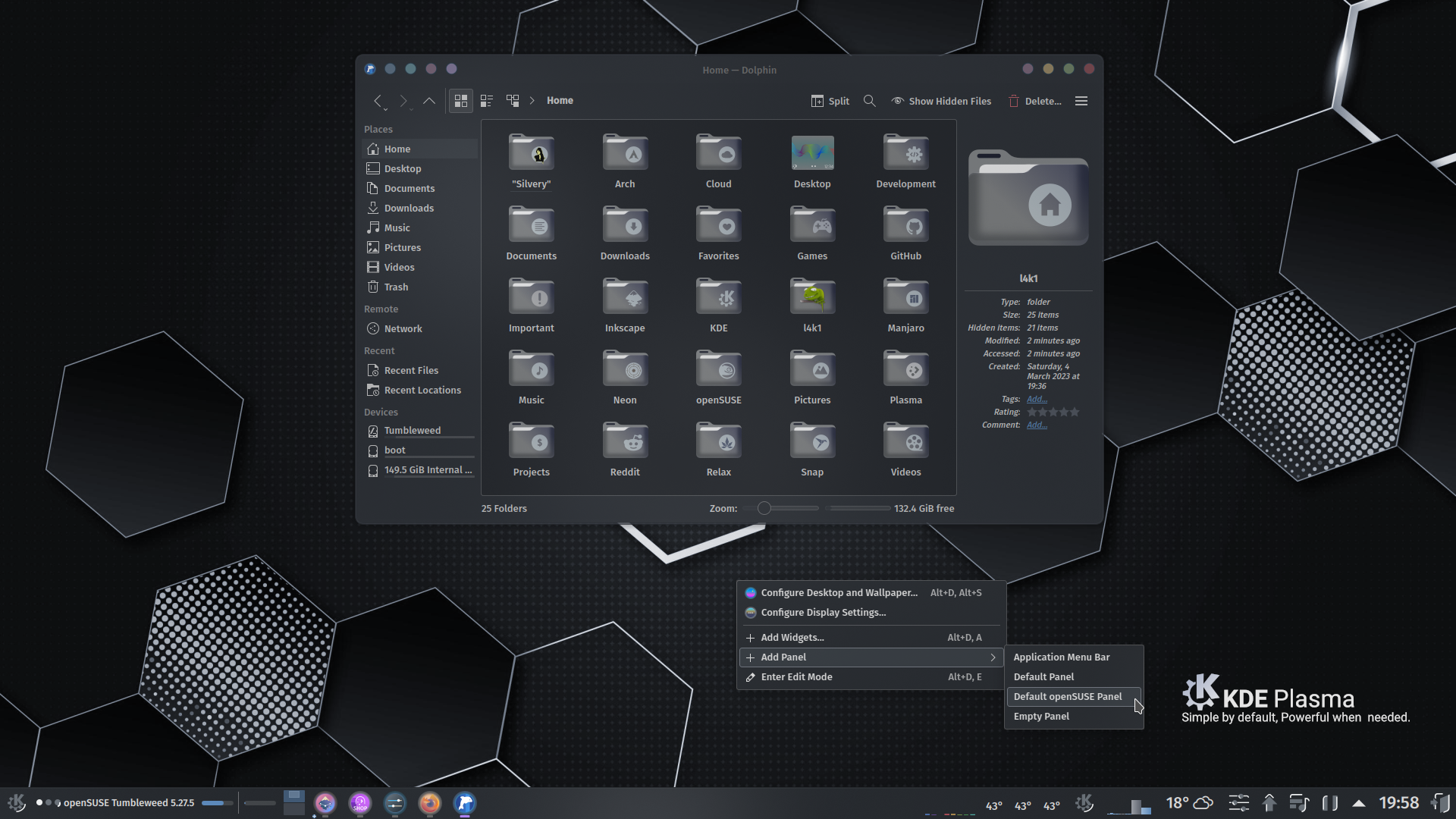Switch Dolphin to Compact view mode

pyautogui.click(x=487, y=101)
